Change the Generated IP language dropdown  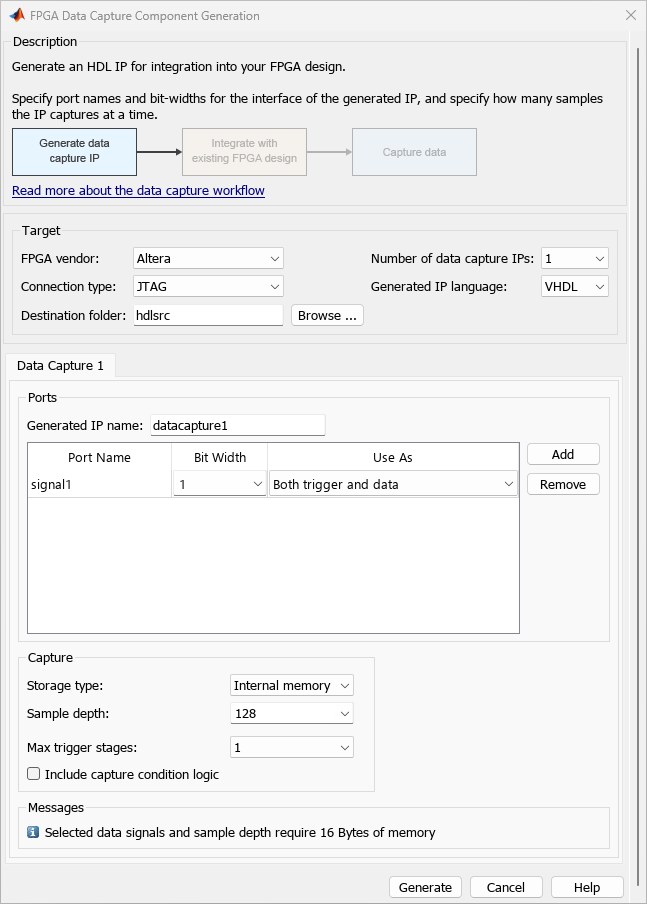pyautogui.click(x=574, y=287)
